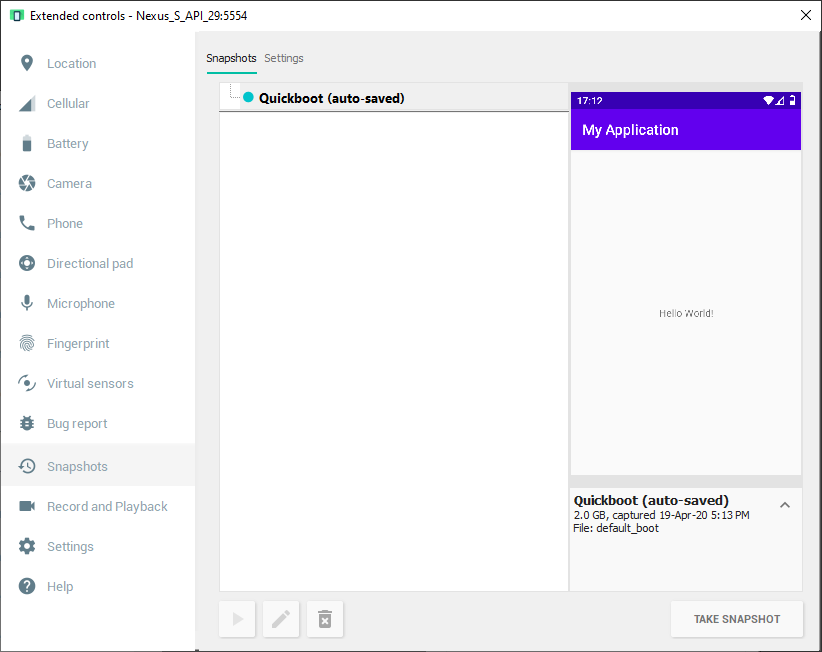Select the Quickboot (auto-saved) snapshot
The image size is (822, 652).
(331, 98)
